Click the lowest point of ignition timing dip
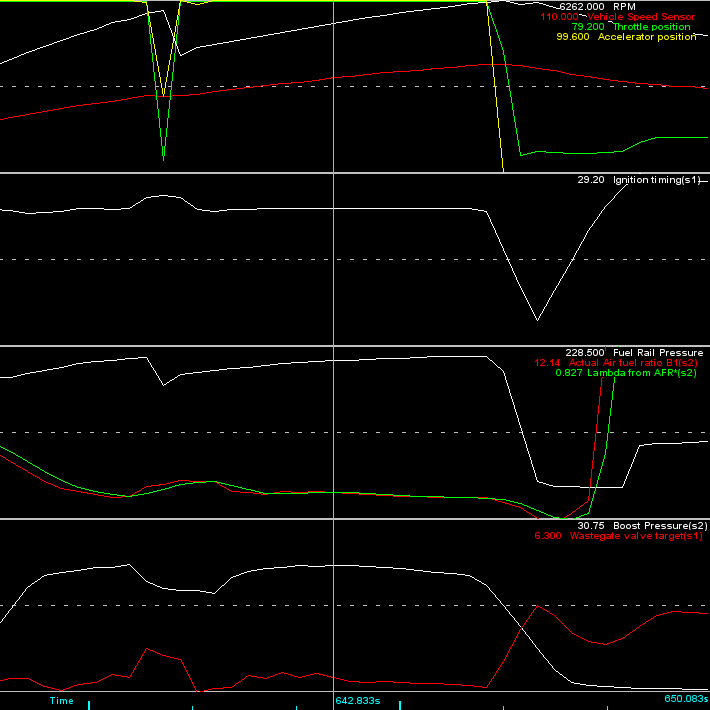The image size is (710, 710). point(537,320)
